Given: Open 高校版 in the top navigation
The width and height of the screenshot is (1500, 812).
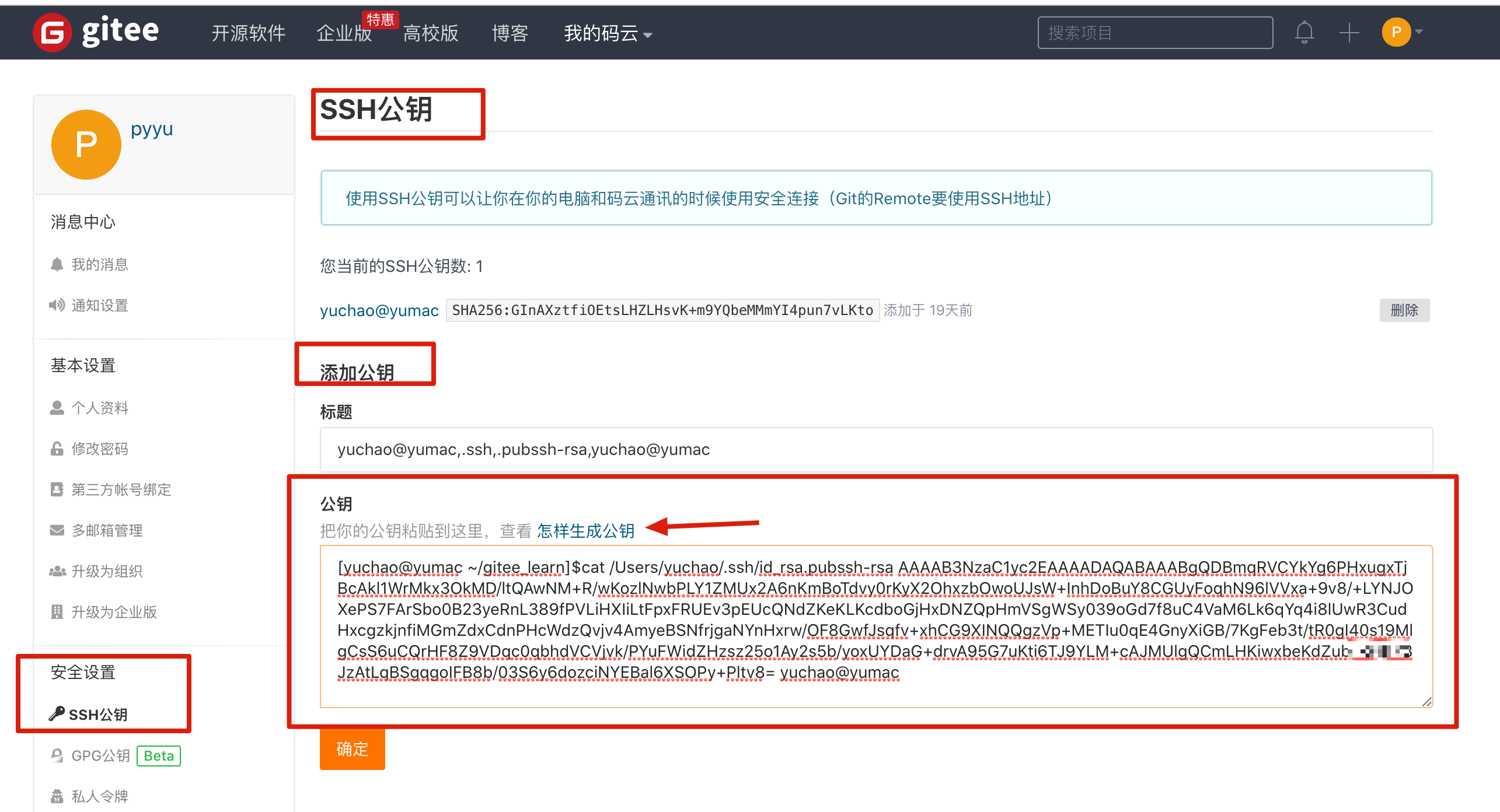Looking at the screenshot, I should point(431,33).
